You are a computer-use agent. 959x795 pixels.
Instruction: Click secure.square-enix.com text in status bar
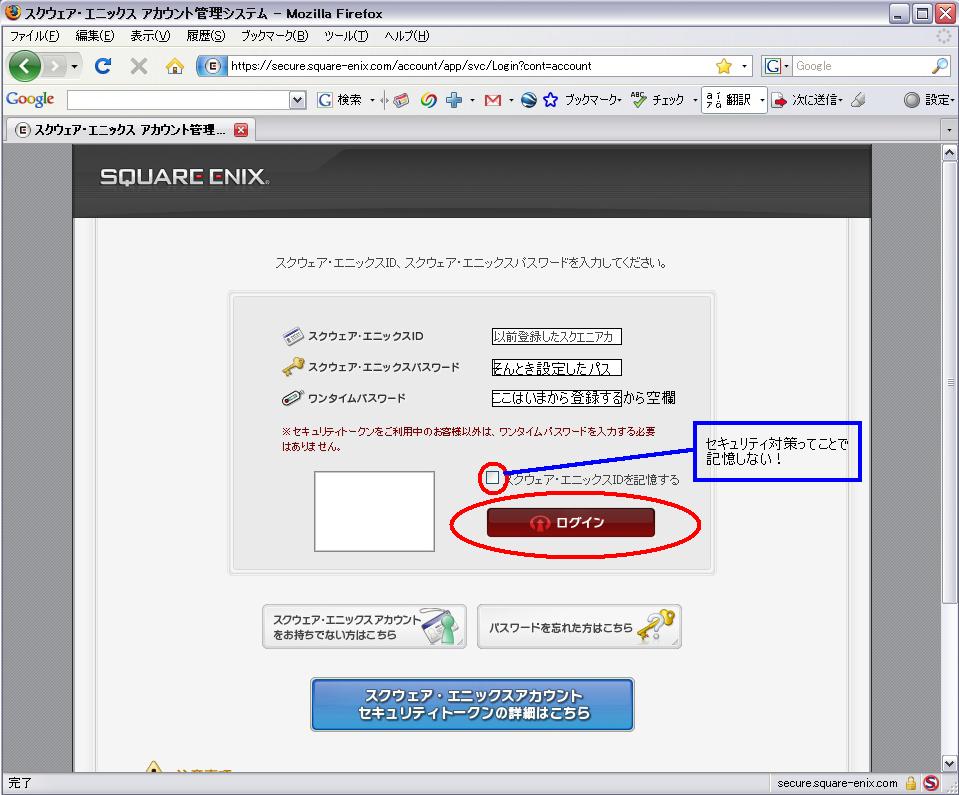837,783
